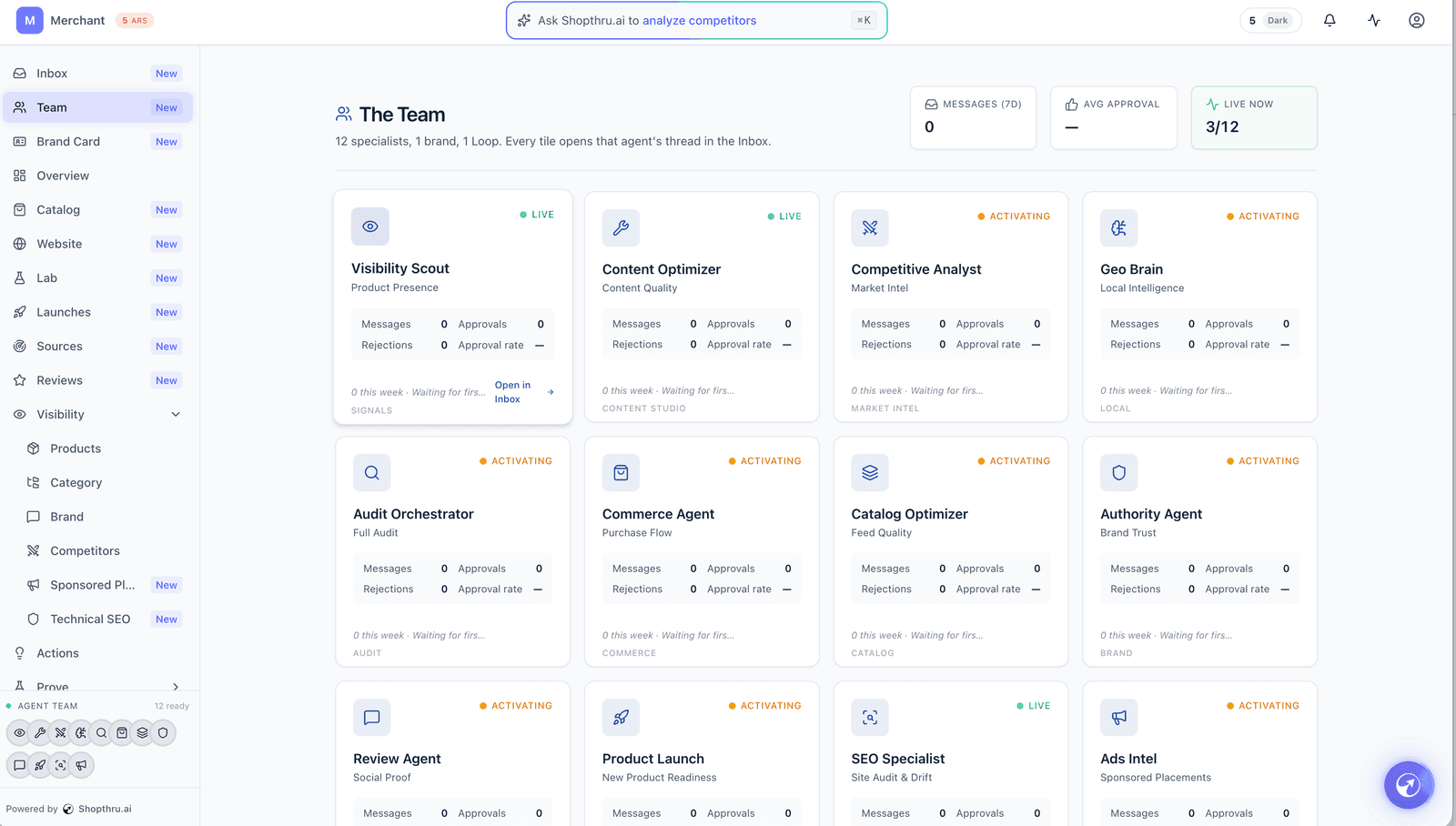Go to Overview page

point(97,176)
